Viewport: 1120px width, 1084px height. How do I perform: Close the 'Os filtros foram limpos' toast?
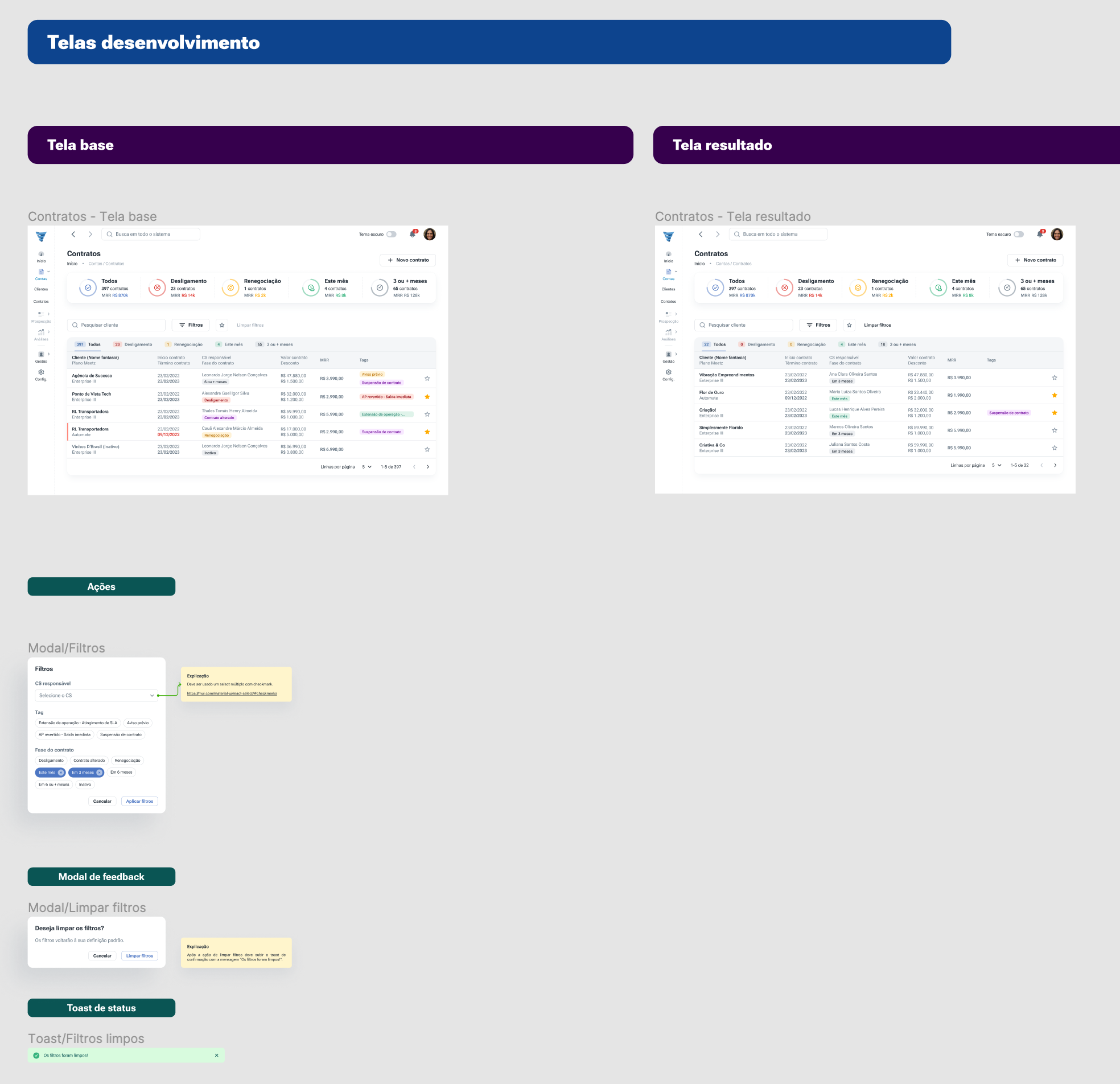click(217, 1056)
